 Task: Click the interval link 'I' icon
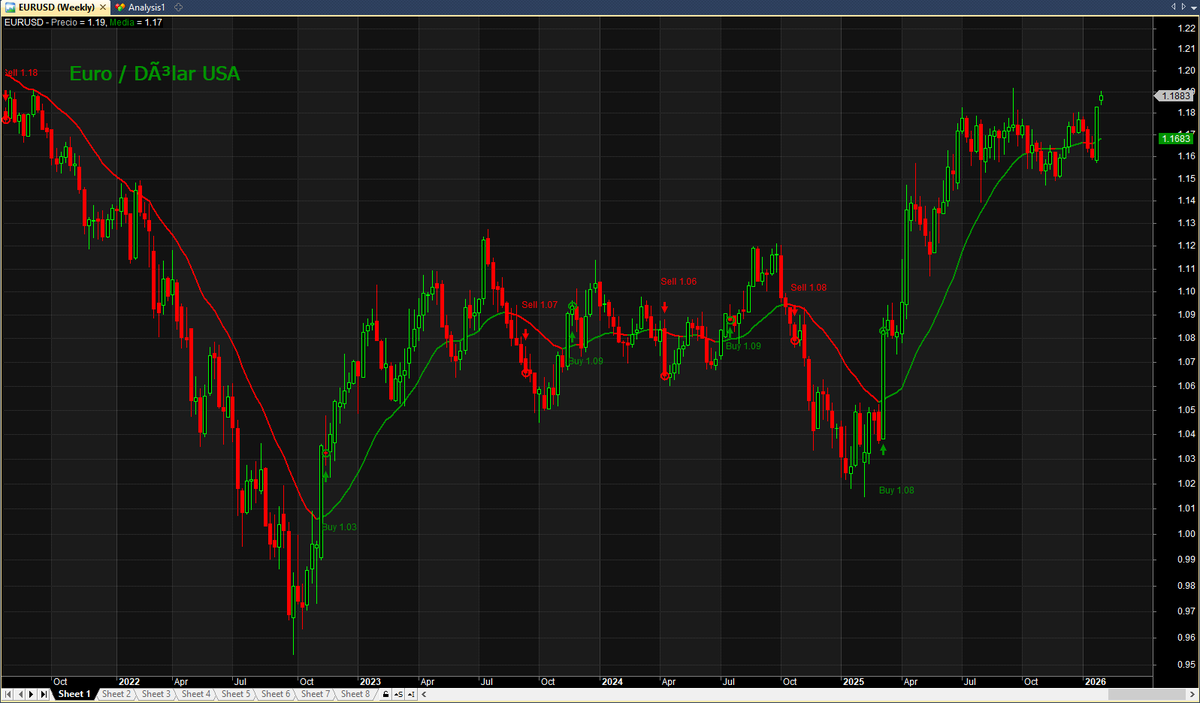click(411, 694)
